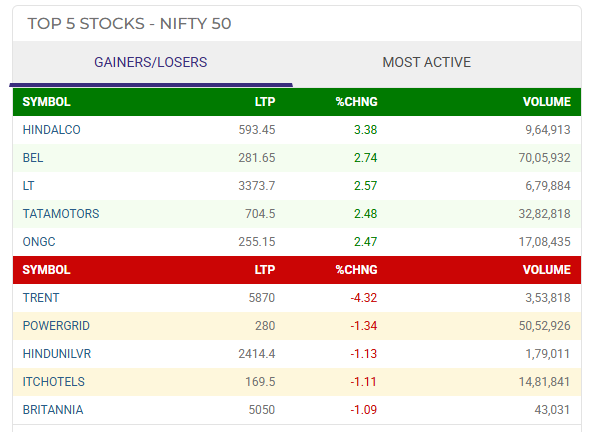589x432 pixels.
Task: Select ITCHOTELS' volume 14,81,841
Action: pos(545,382)
